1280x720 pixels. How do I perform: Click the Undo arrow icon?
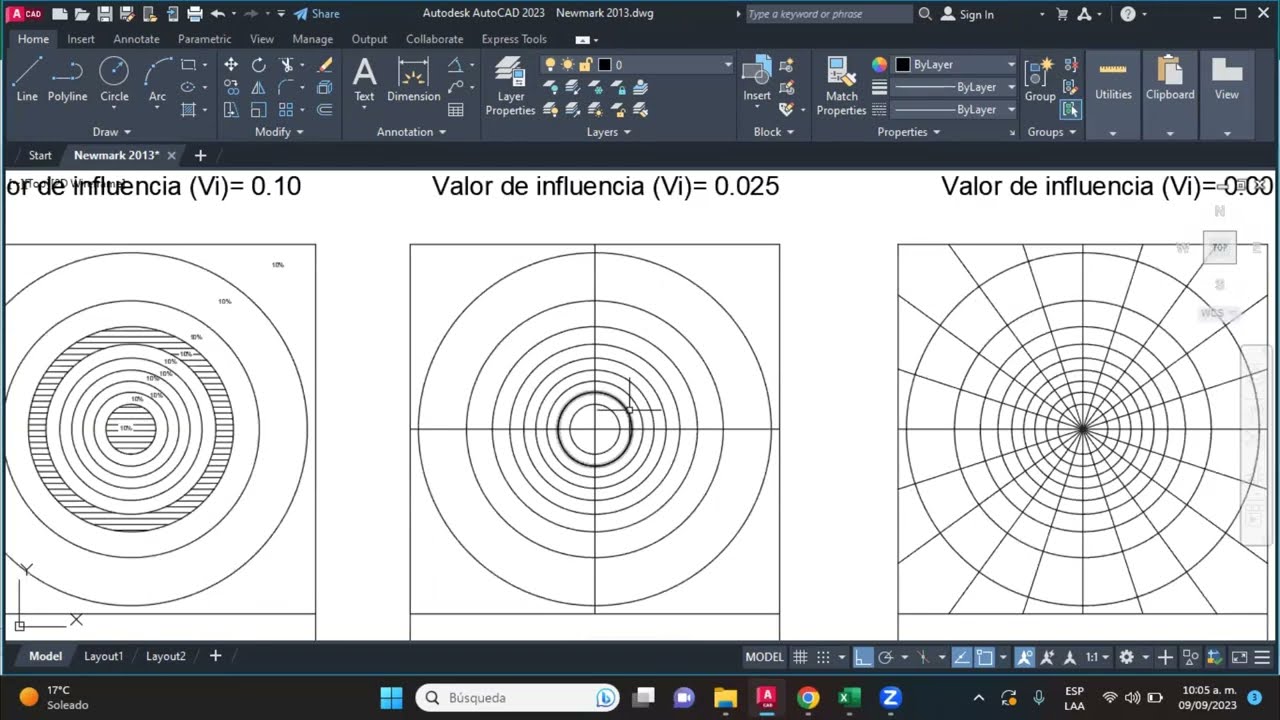click(217, 14)
